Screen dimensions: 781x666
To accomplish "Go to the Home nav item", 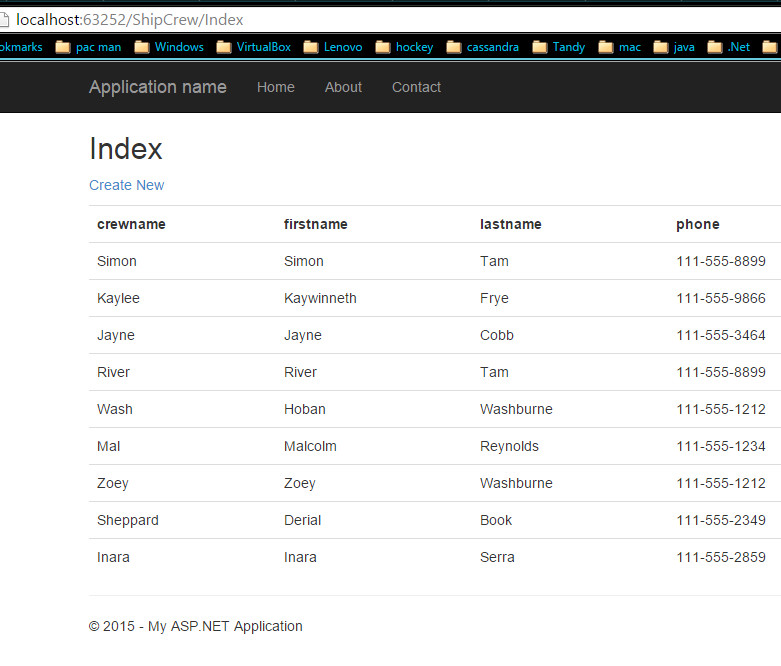I will [275, 87].
